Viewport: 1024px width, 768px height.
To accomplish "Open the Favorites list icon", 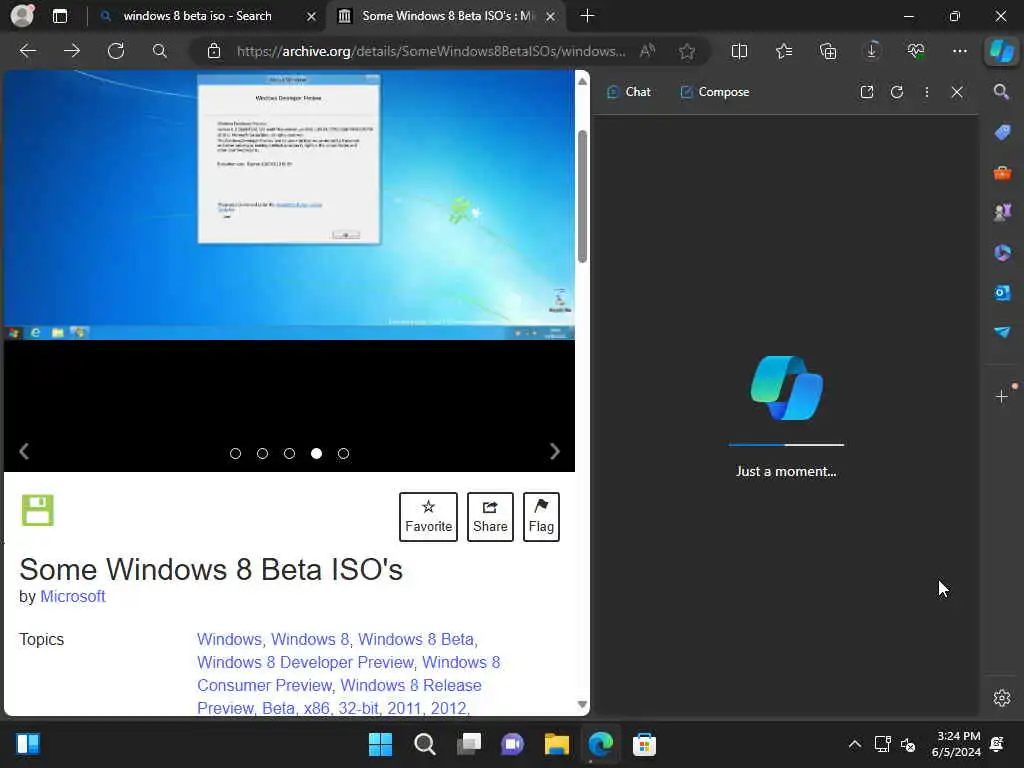I will 784,51.
